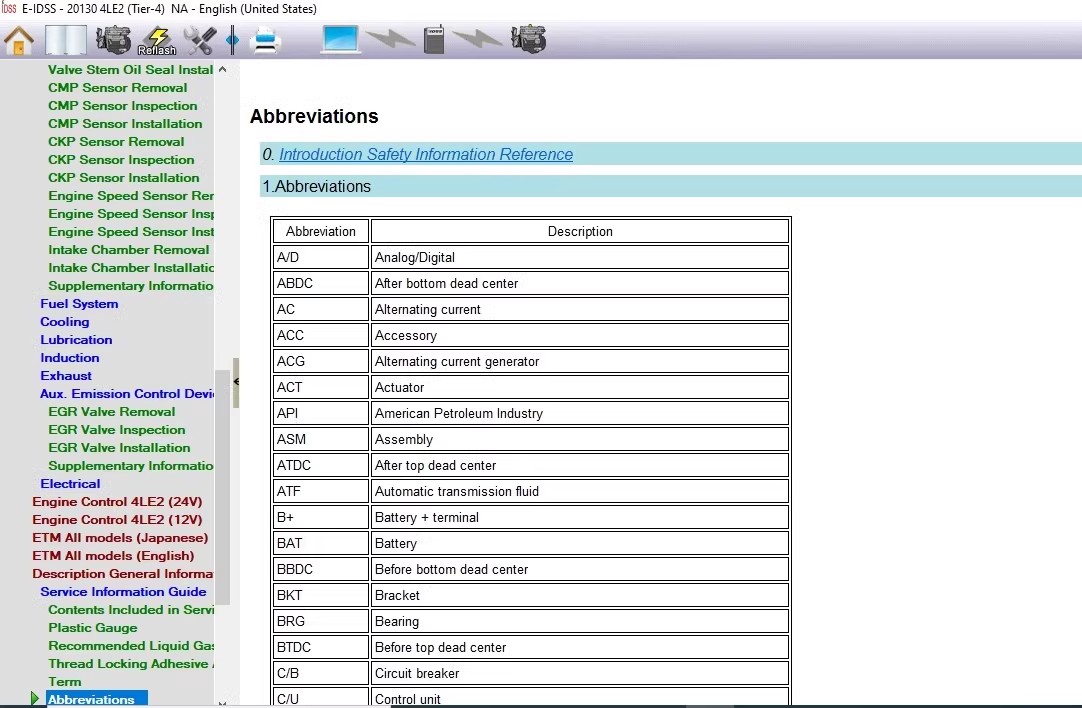Click the blue panel splitter toolbar icon
The width and height of the screenshot is (1082, 708).
tap(233, 40)
